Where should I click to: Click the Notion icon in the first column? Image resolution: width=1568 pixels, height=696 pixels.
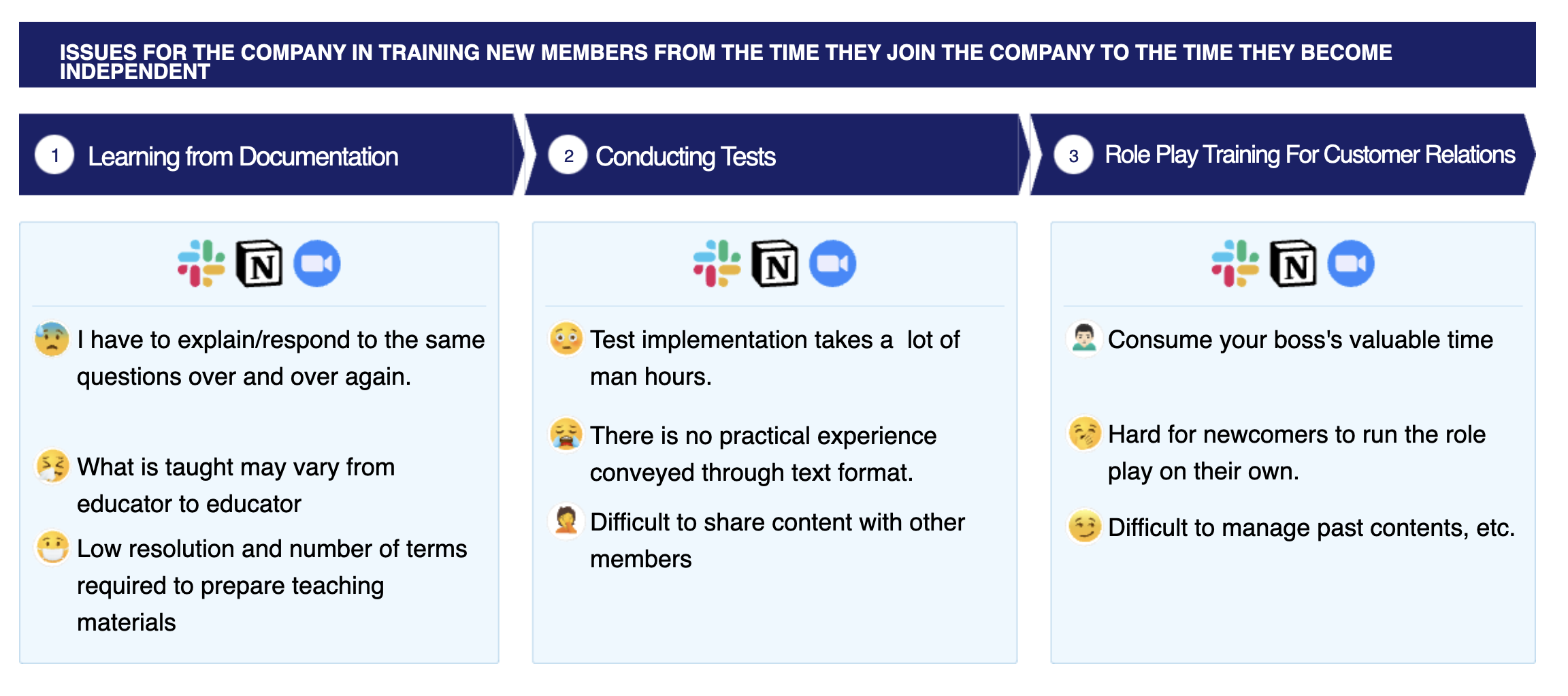tap(259, 264)
